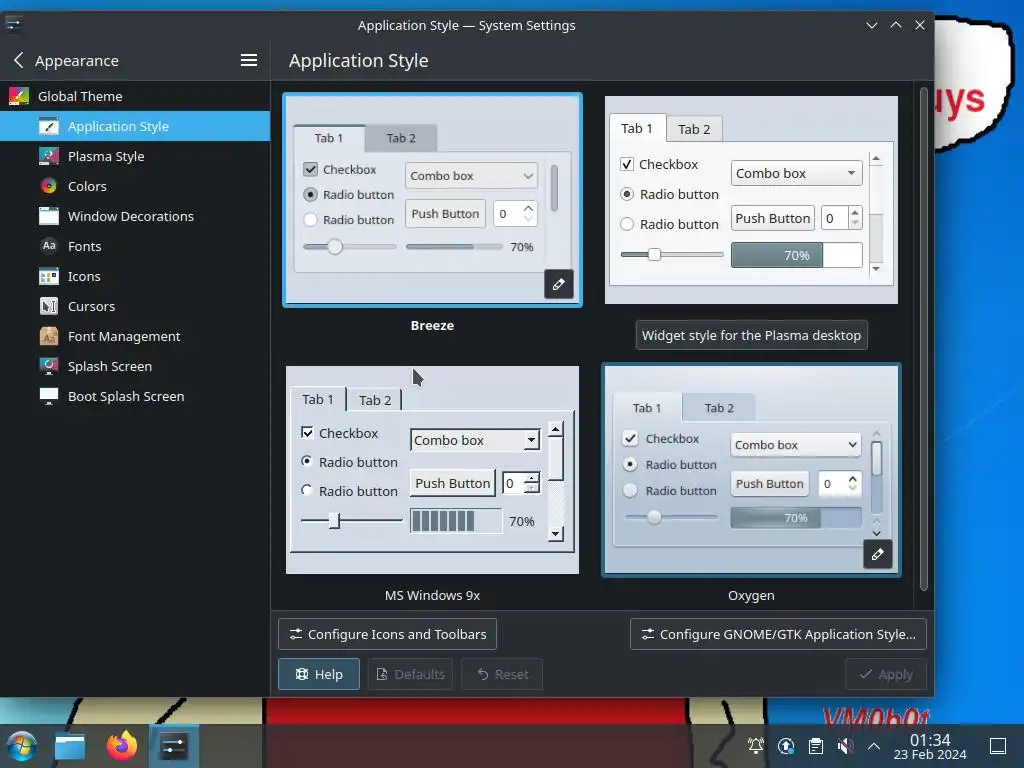Open the start menu in the taskbar

(22, 746)
